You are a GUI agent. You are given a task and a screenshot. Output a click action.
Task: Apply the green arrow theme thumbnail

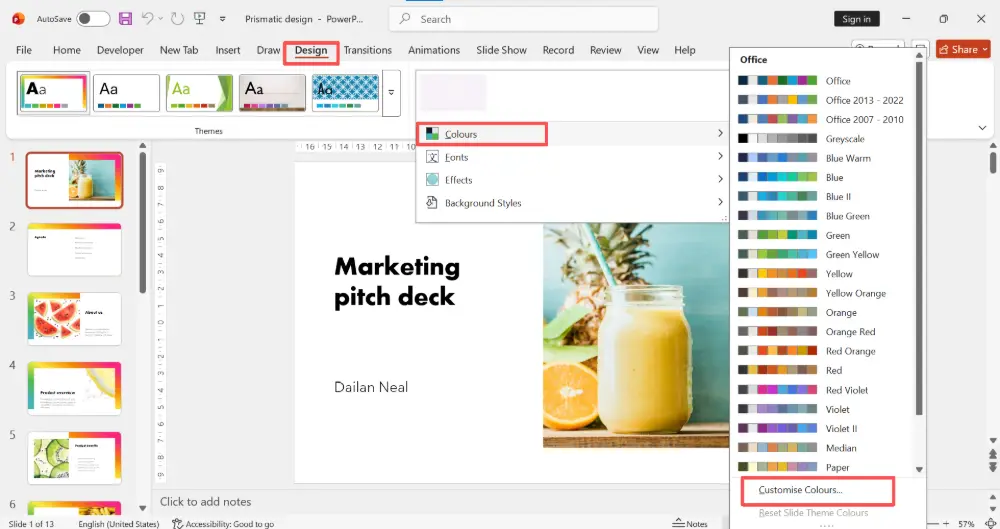coord(199,93)
